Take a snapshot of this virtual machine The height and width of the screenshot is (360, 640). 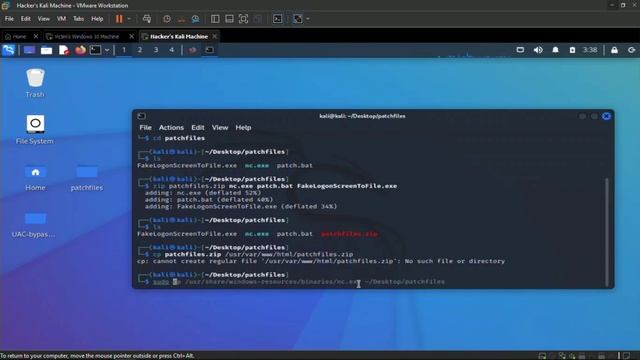[167, 19]
